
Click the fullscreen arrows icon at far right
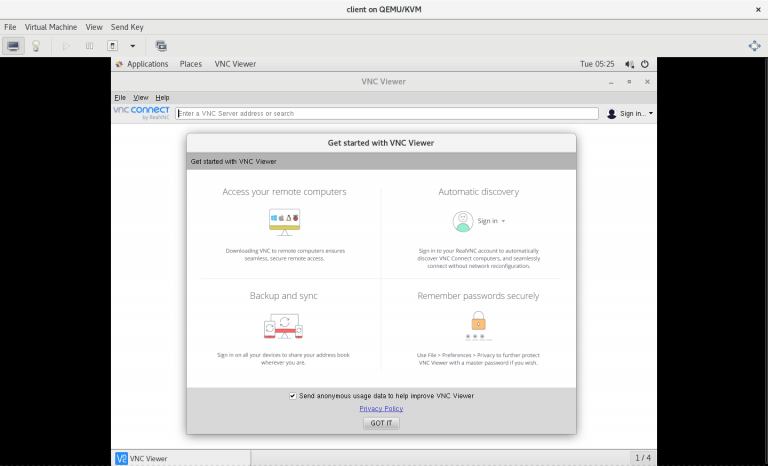[x=754, y=46]
